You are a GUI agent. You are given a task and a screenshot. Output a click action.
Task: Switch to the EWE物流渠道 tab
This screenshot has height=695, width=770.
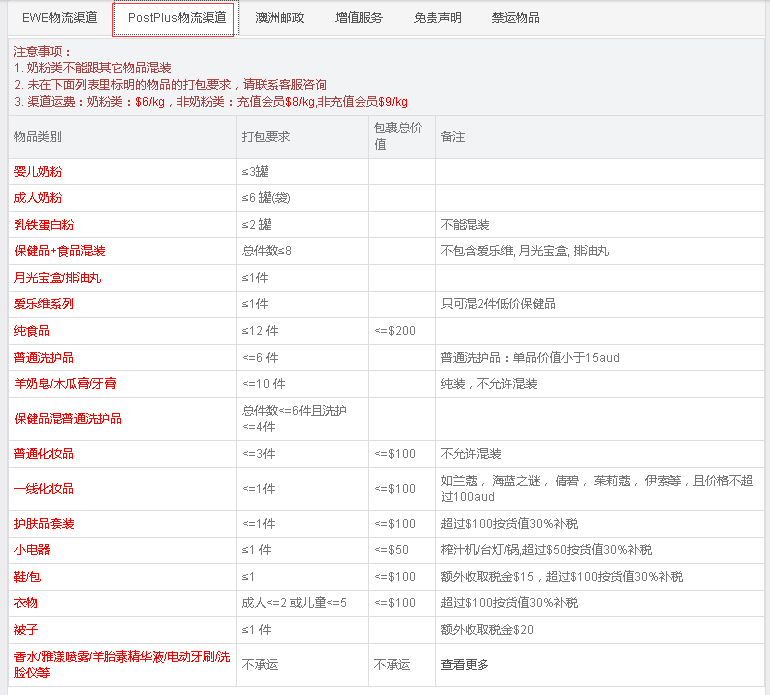tap(60, 18)
